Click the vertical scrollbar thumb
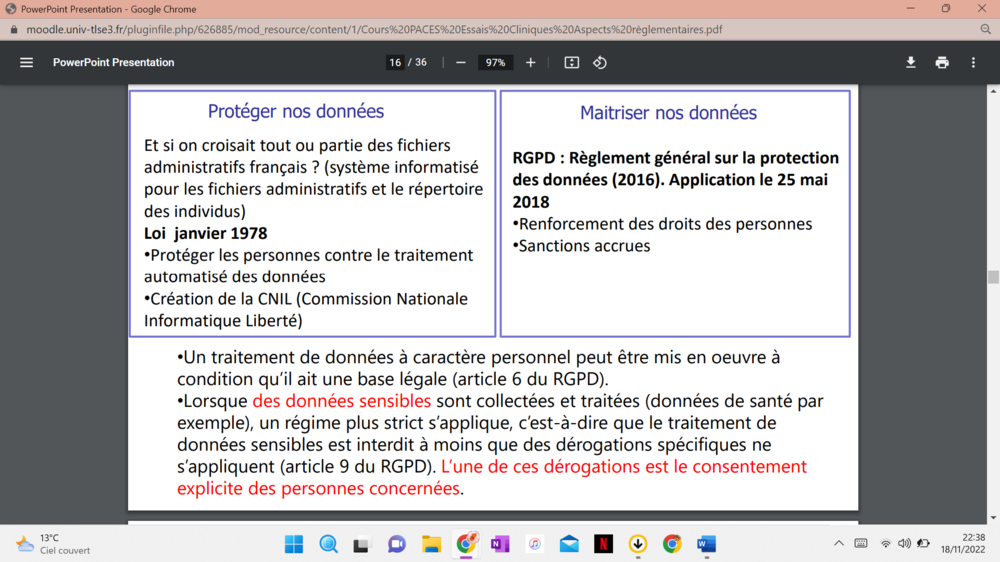The width and height of the screenshot is (1000, 562). (993, 278)
